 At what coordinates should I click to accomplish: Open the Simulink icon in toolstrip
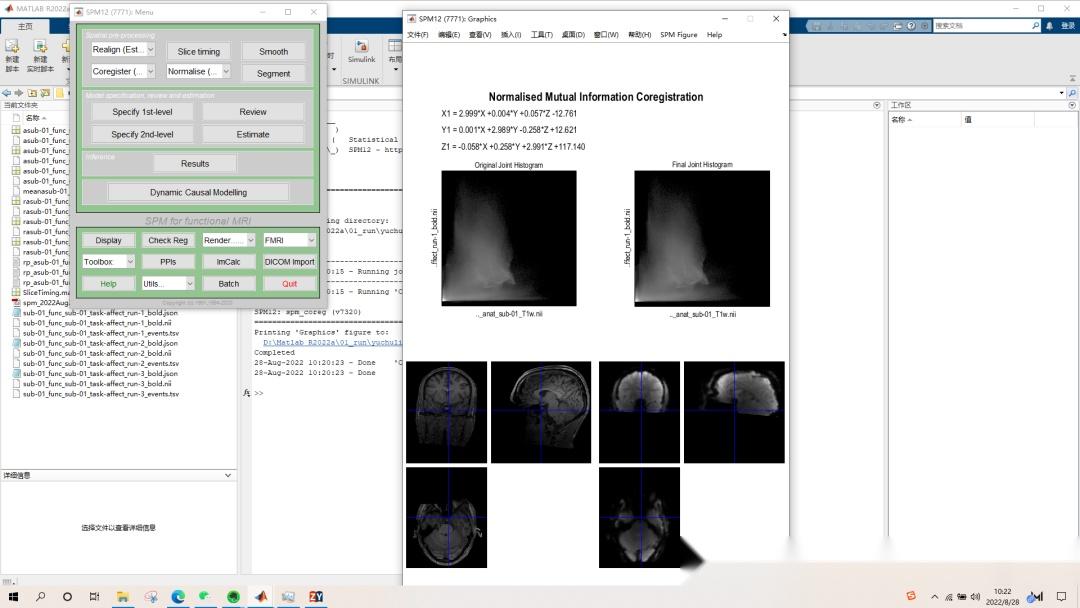[x=361, y=48]
